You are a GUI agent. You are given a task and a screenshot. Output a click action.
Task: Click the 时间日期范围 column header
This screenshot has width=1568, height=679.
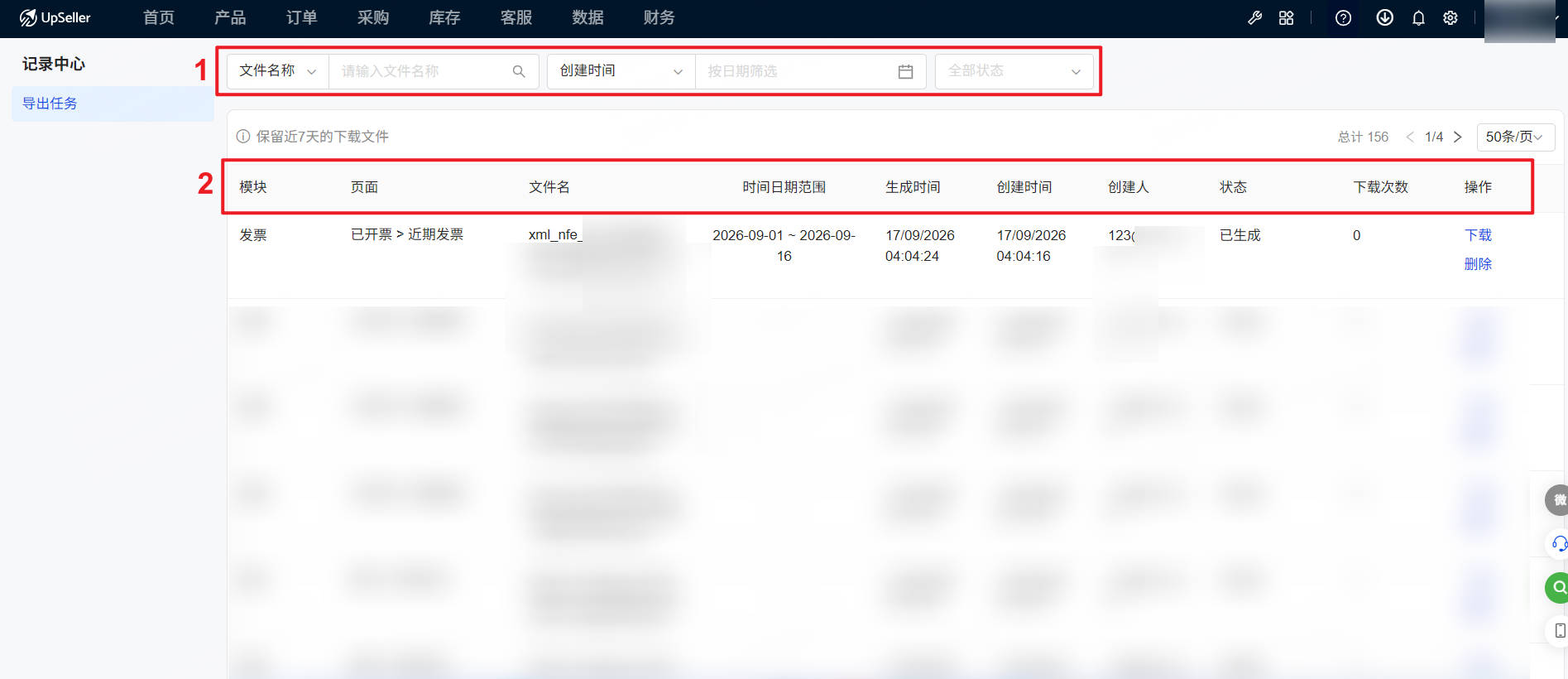[x=784, y=187]
